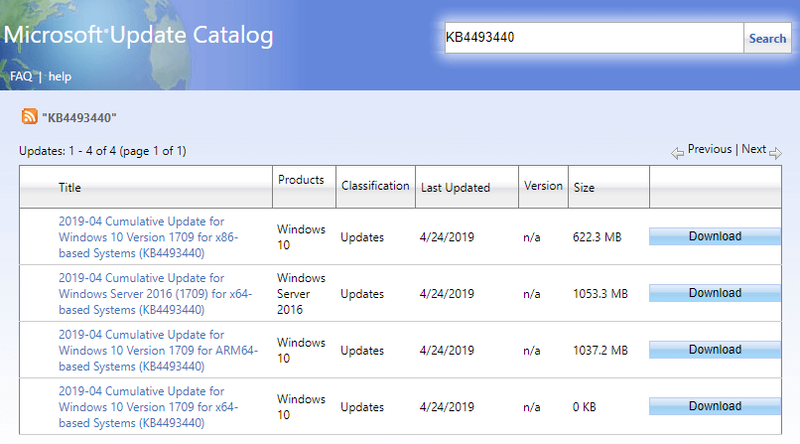Go to the Previous results page

pyautogui.click(x=709, y=149)
